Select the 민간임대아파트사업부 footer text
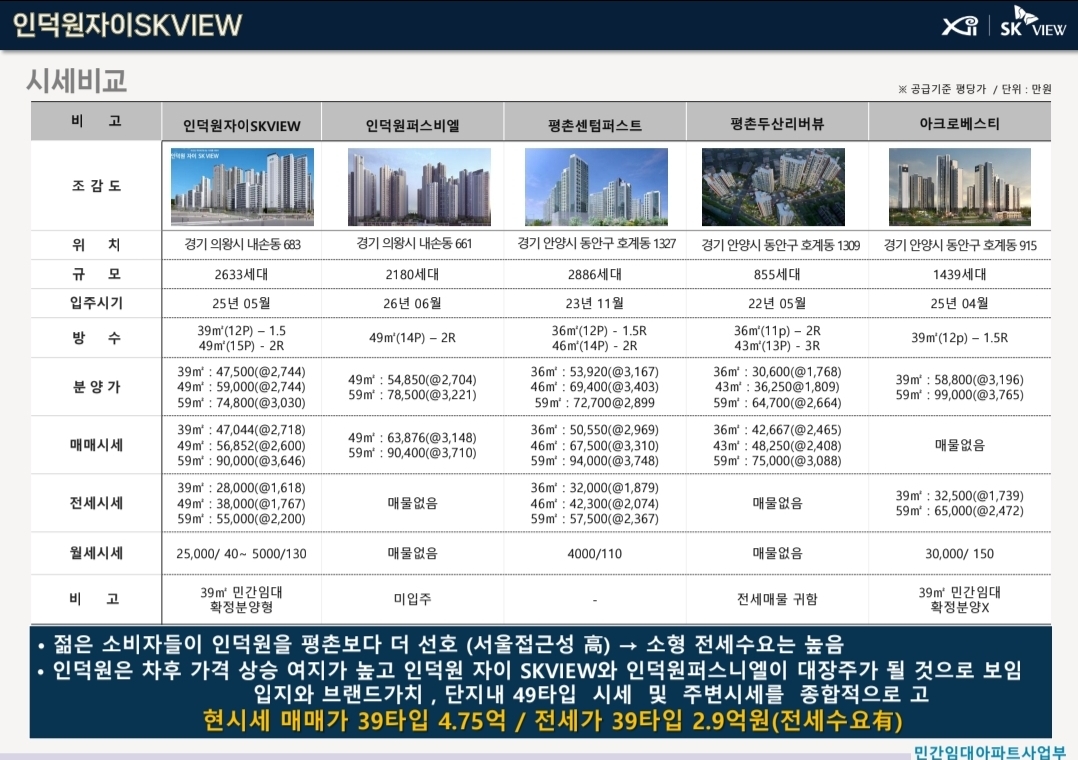 click(x=990, y=752)
